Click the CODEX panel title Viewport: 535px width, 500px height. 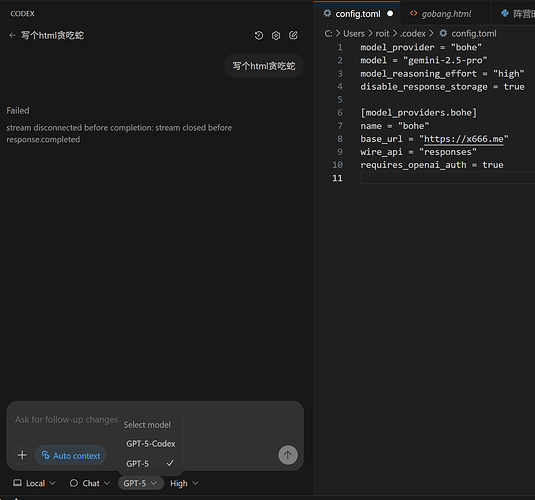[23, 14]
